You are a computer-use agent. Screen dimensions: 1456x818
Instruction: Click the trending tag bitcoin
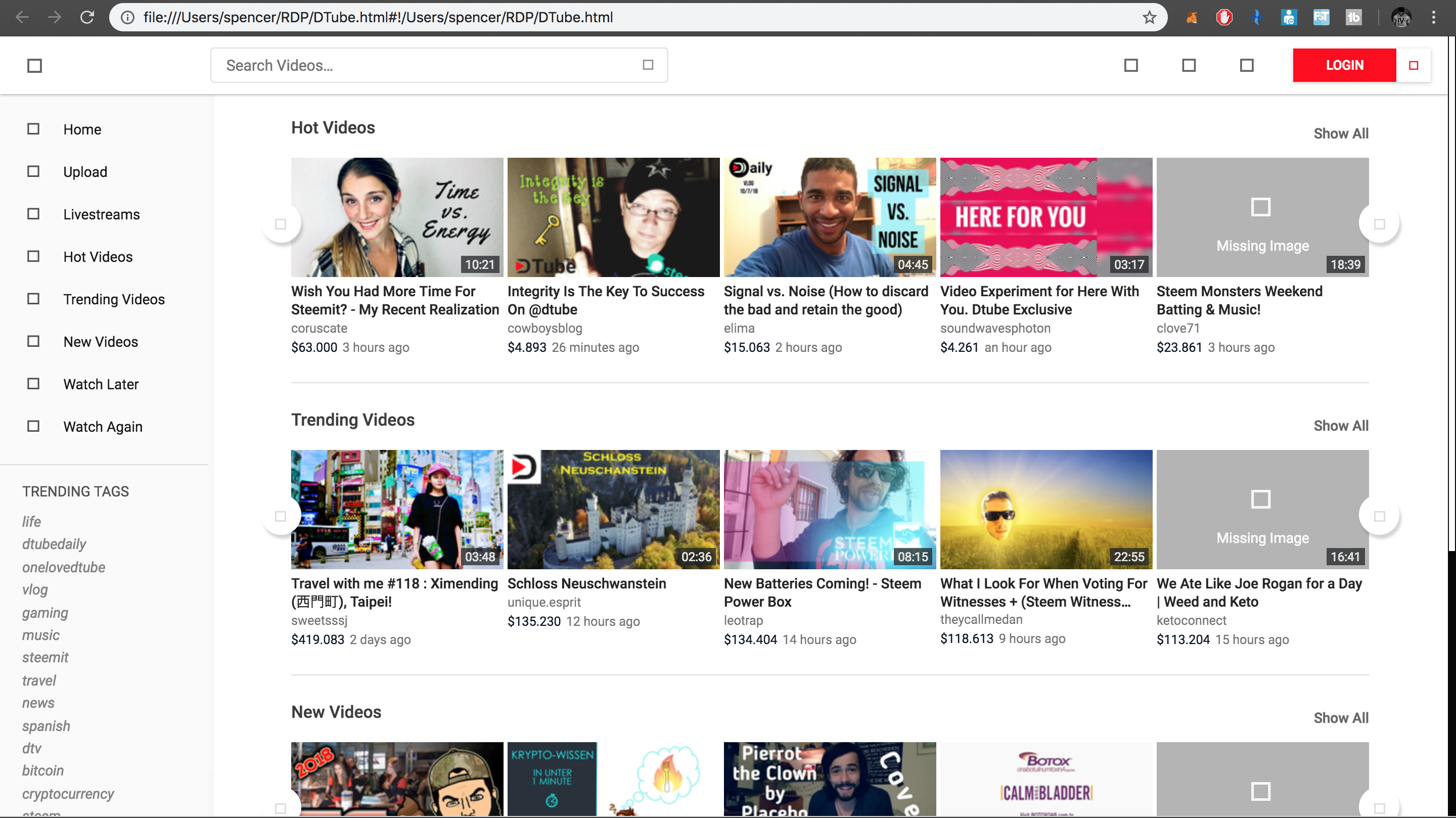(42, 771)
